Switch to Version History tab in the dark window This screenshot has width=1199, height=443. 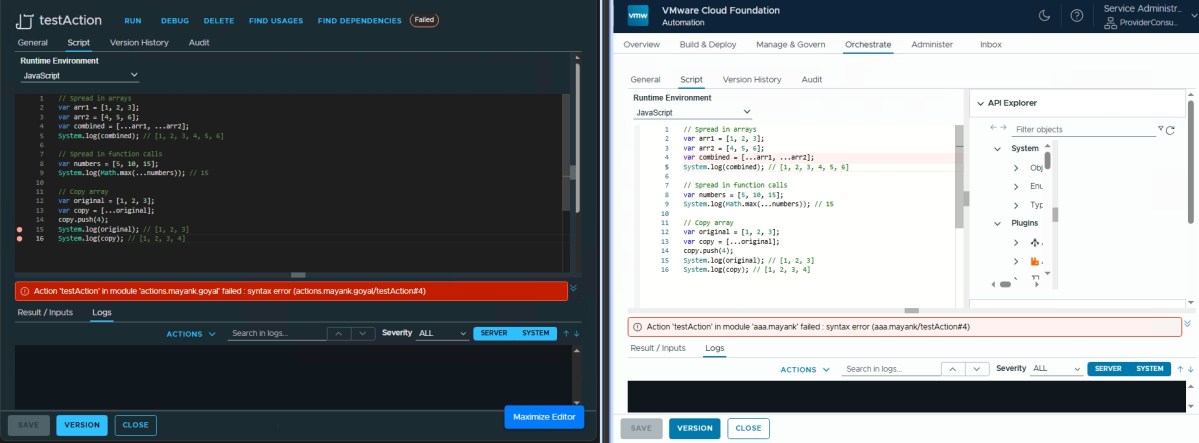[x=139, y=43]
